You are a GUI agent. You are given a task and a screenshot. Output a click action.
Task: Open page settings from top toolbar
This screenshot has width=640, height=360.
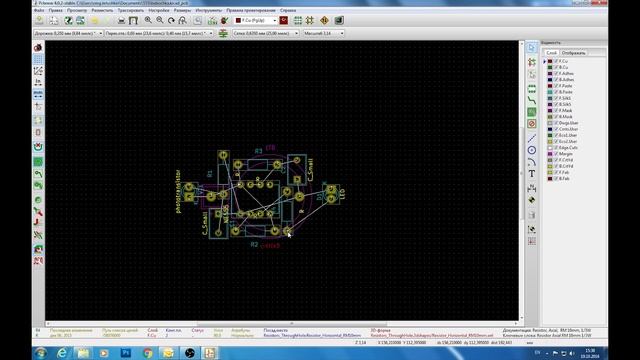pos(53,20)
